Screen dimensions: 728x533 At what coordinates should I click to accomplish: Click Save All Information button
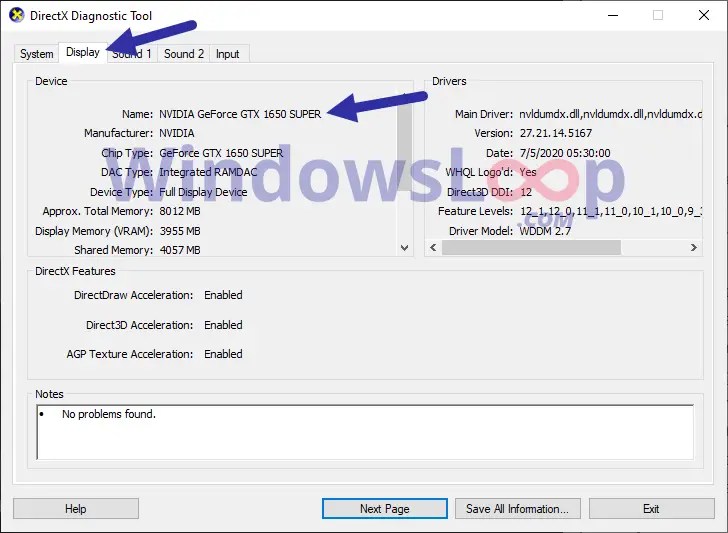[518, 509]
